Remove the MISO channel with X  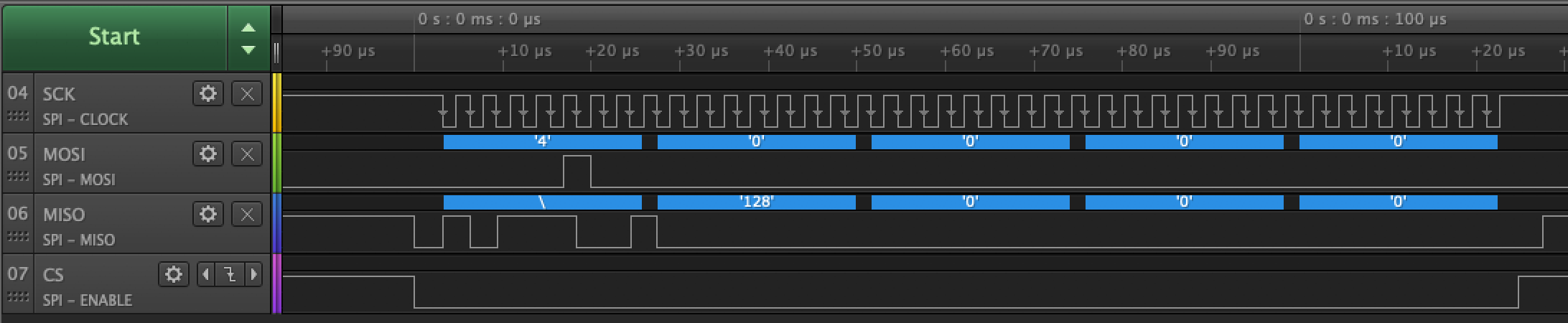(246, 214)
